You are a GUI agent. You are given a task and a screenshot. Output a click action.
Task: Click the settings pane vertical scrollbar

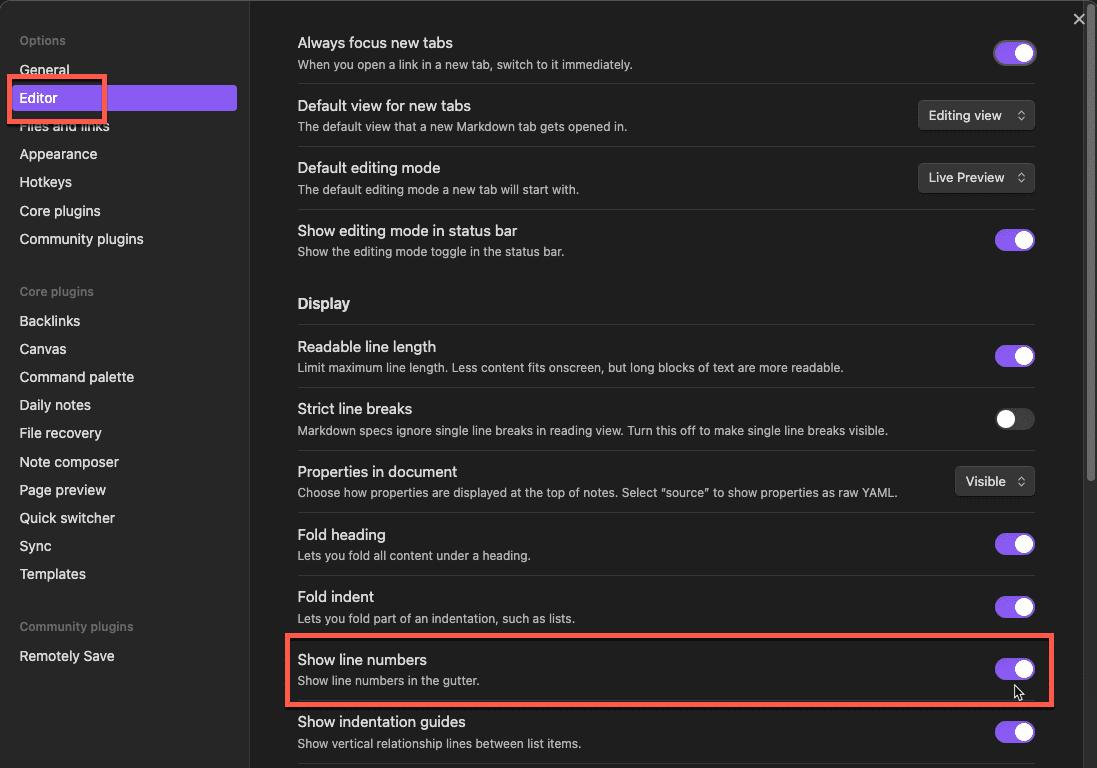pyautogui.click(x=1090, y=250)
